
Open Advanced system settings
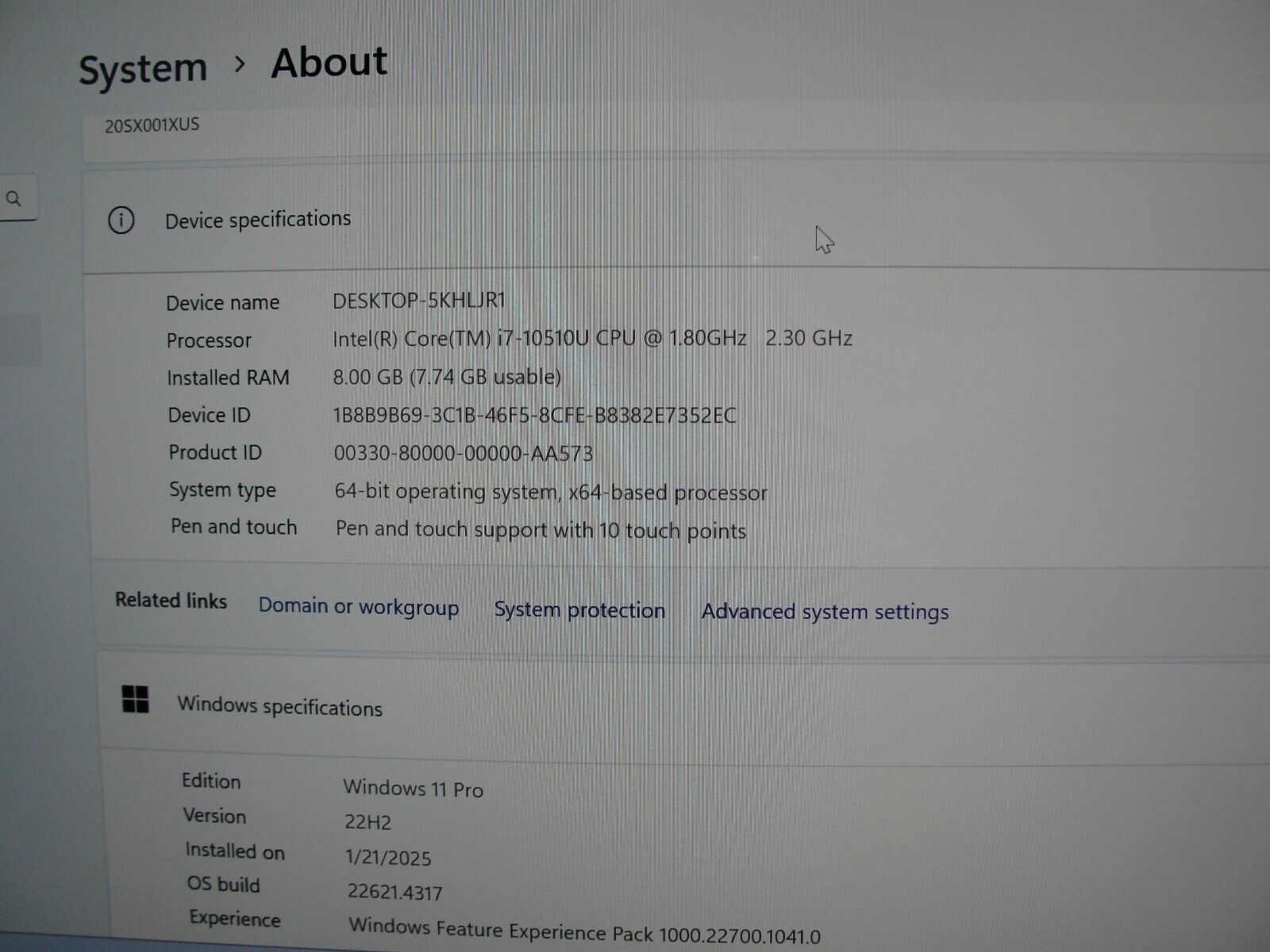(x=825, y=612)
